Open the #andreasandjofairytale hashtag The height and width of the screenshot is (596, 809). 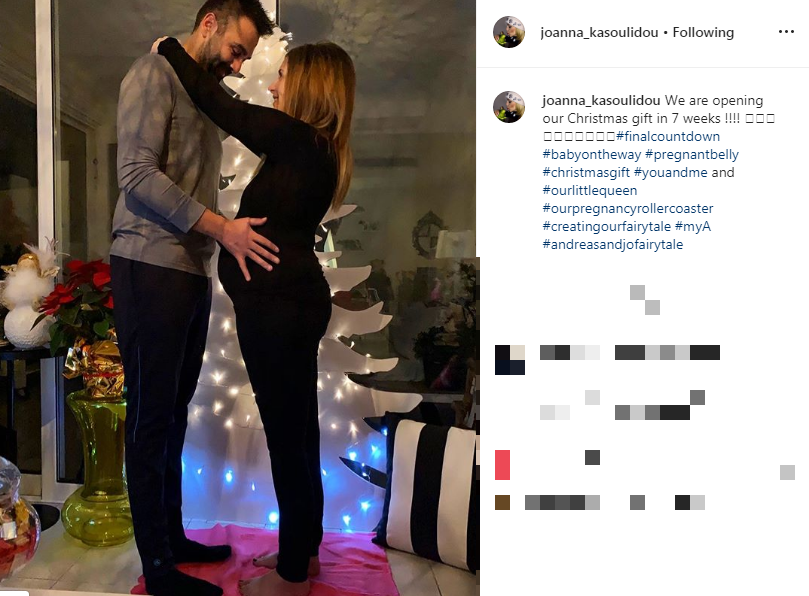tap(612, 244)
